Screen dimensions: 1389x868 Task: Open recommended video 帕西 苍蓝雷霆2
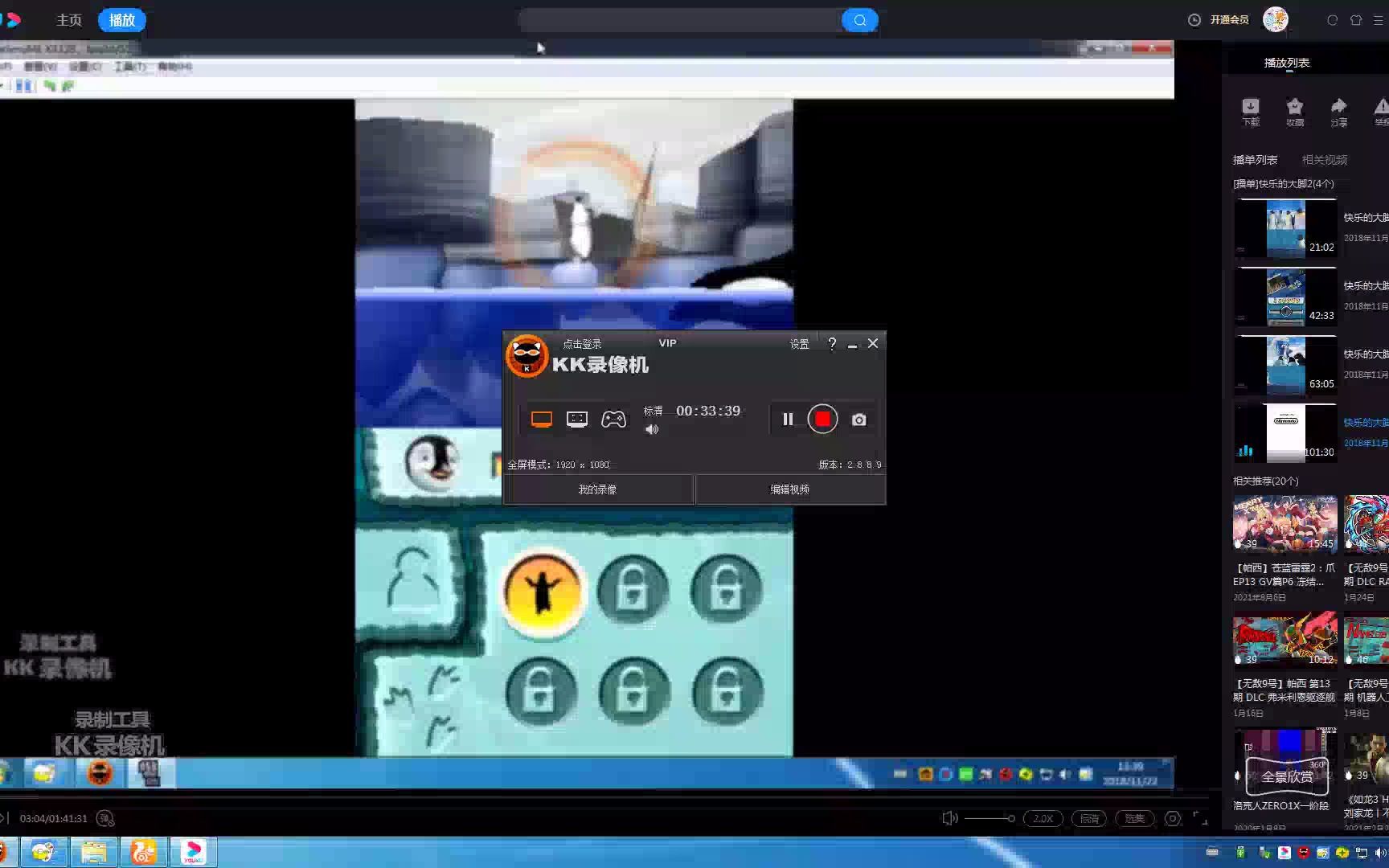(1285, 524)
